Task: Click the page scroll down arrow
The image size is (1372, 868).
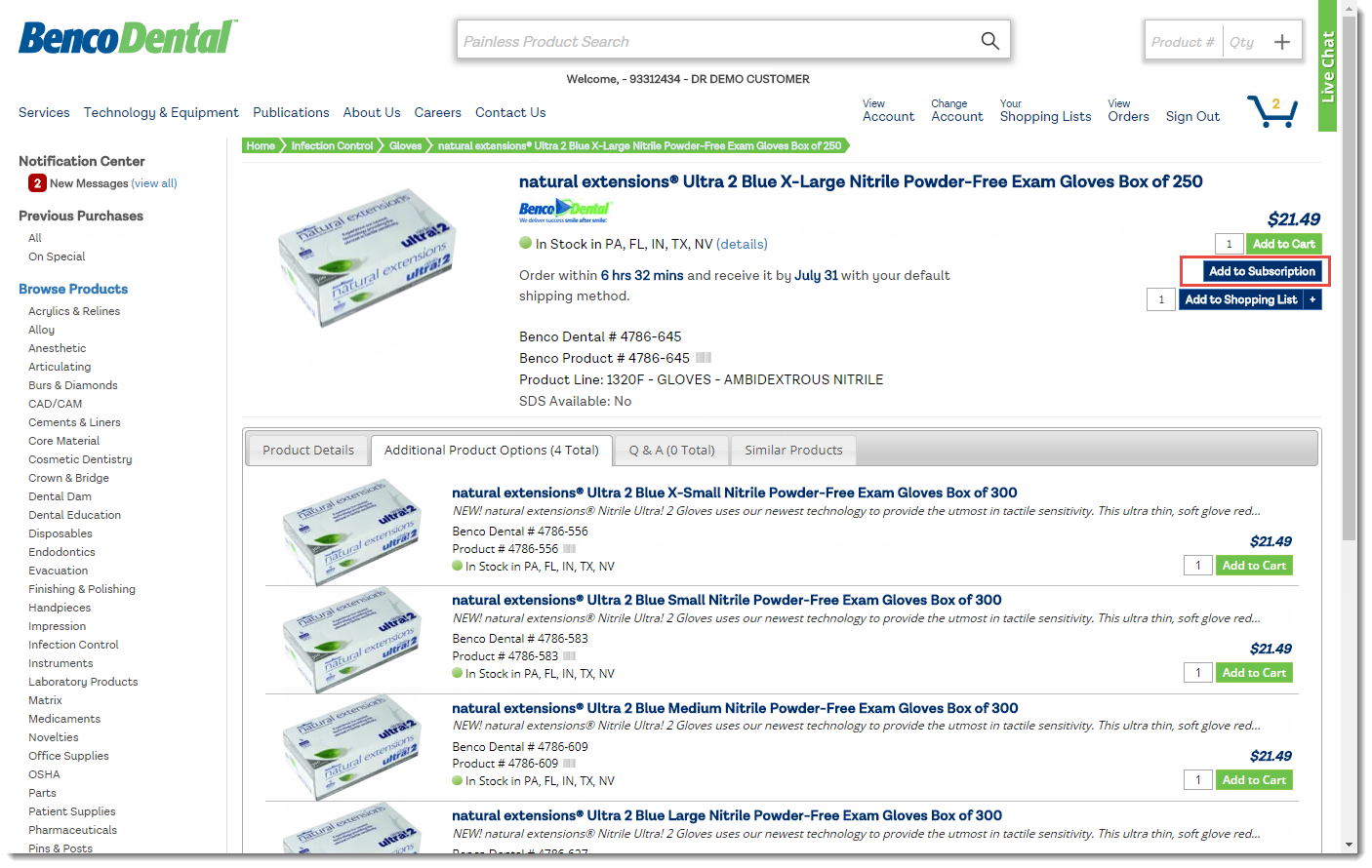Action: pos(1349,845)
